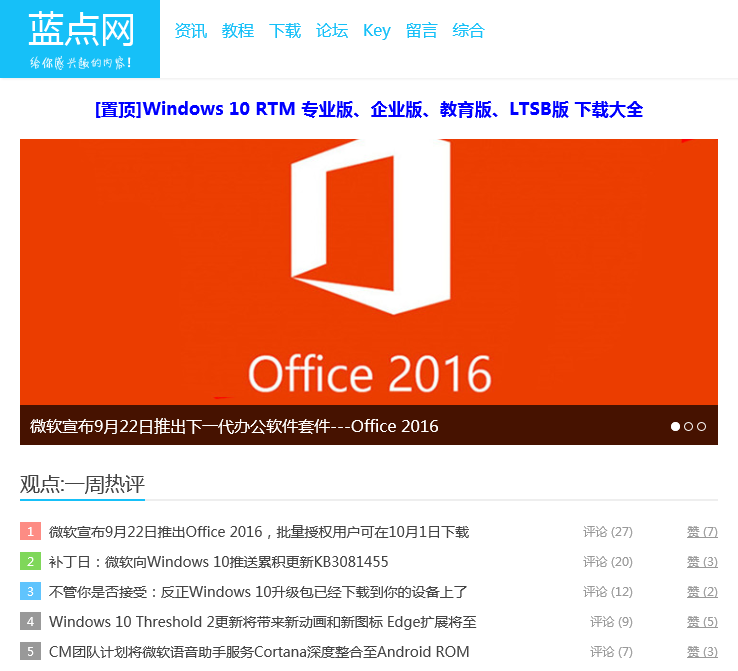
Task: Click the Office 2016 banner image
Action: 369,272
